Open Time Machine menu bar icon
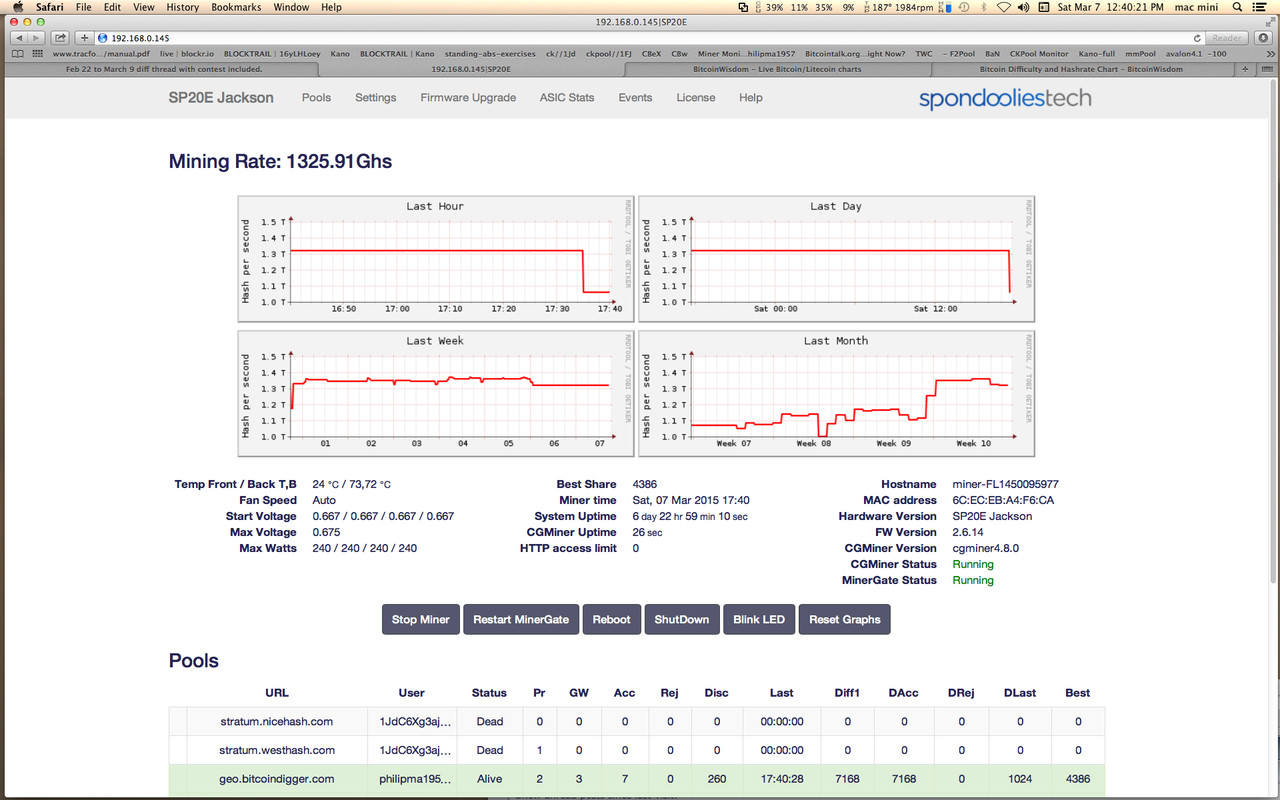This screenshot has width=1280, height=800. [x=965, y=7]
